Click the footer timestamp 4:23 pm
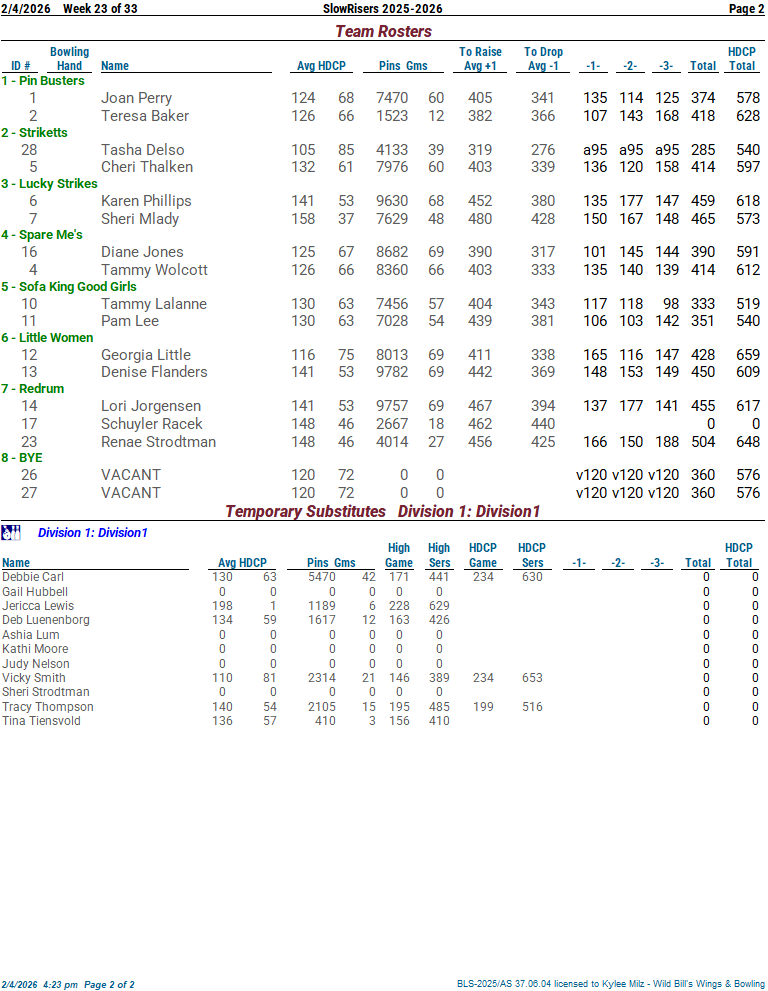This screenshot has height=991, width=768. click(x=60, y=985)
